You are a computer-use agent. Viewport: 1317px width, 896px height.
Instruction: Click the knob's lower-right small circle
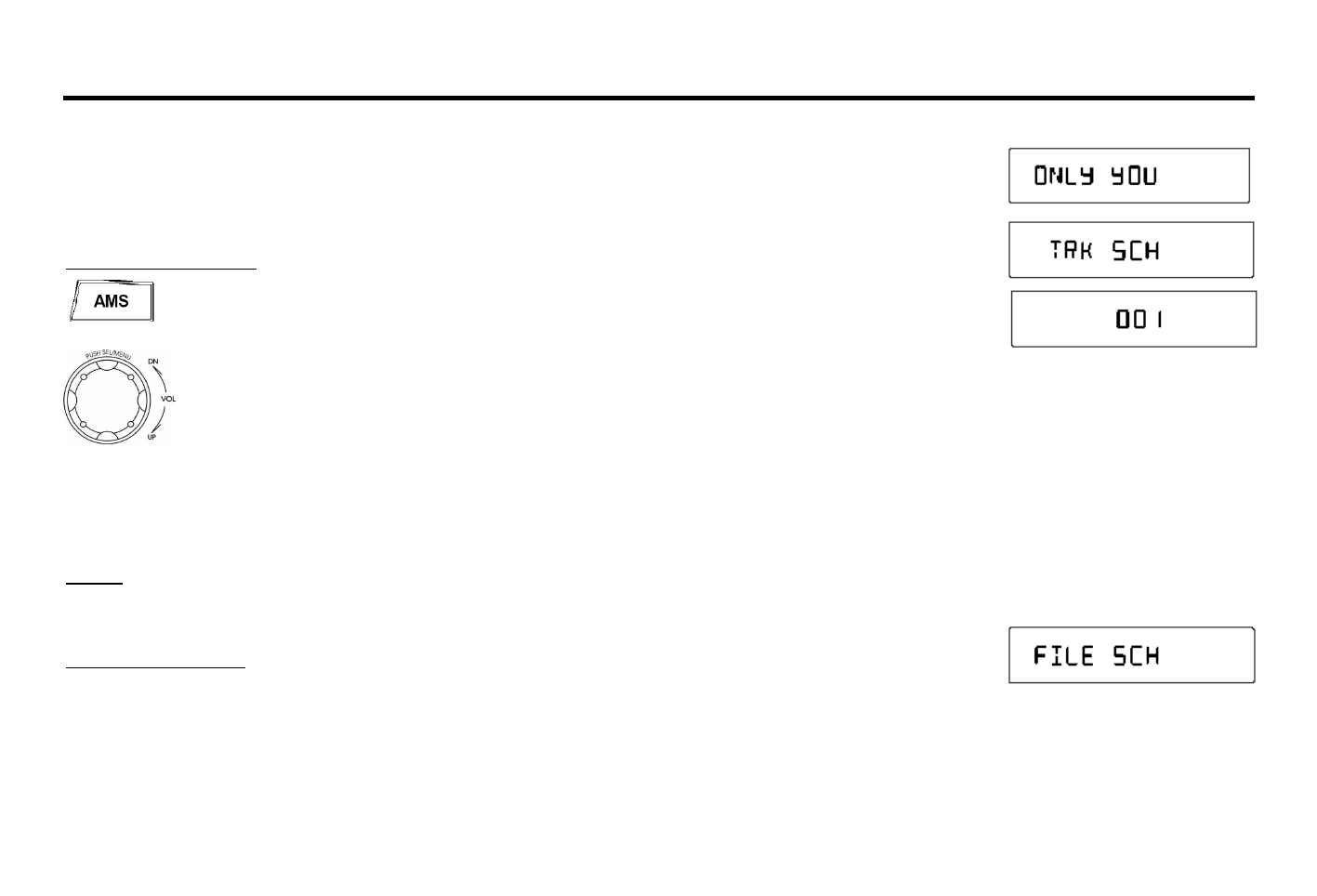pyautogui.click(x=131, y=425)
